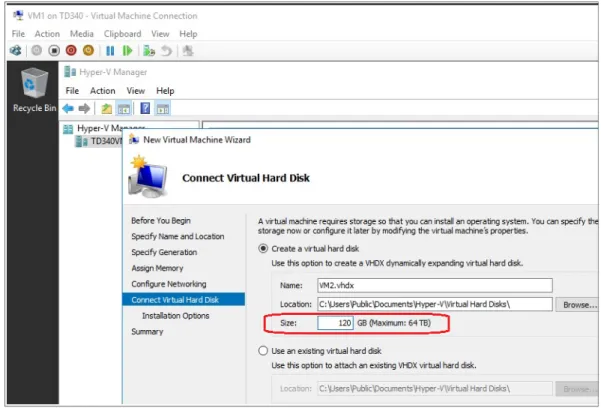601x408 pixels.
Task: Click the new disk Location path field
Action: click(x=435, y=304)
